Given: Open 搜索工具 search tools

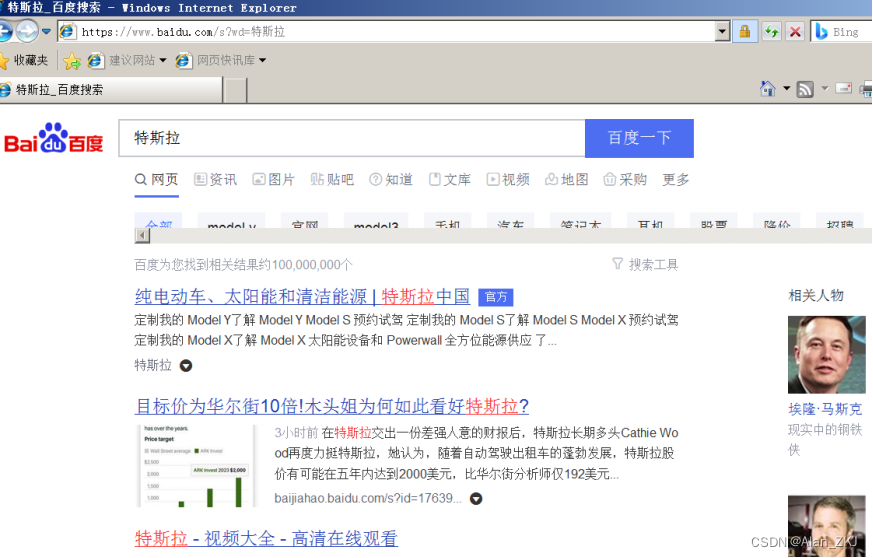Looking at the screenshot, I should coord(645,265).
